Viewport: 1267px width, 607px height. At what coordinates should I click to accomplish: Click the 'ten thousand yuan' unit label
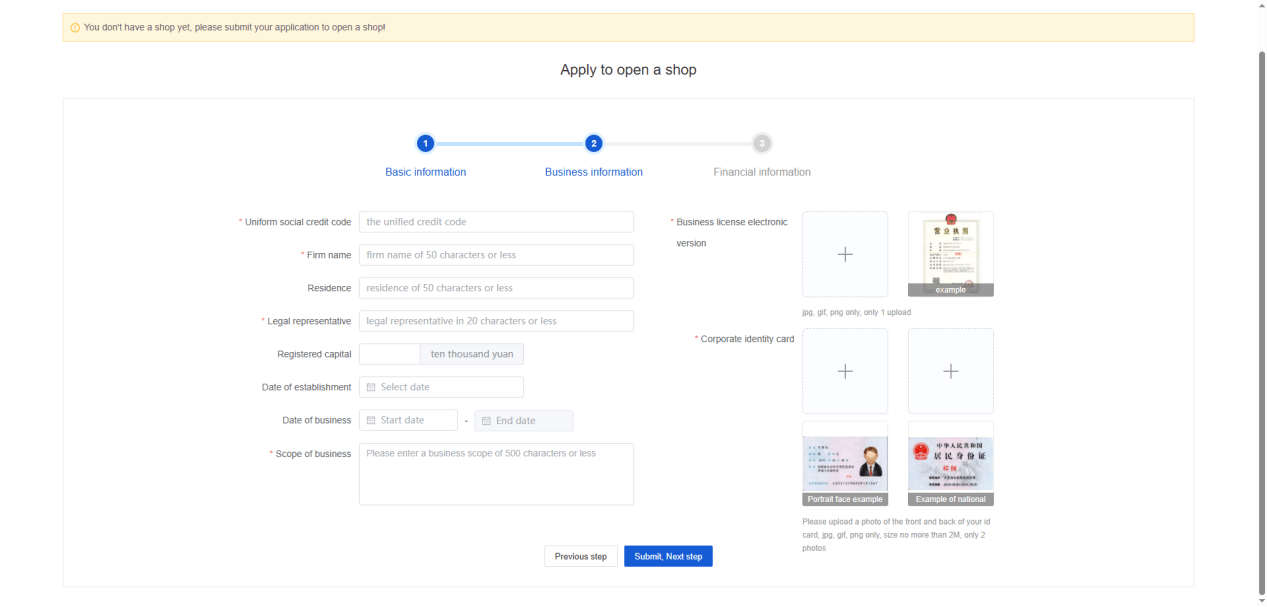click(472, 354)
